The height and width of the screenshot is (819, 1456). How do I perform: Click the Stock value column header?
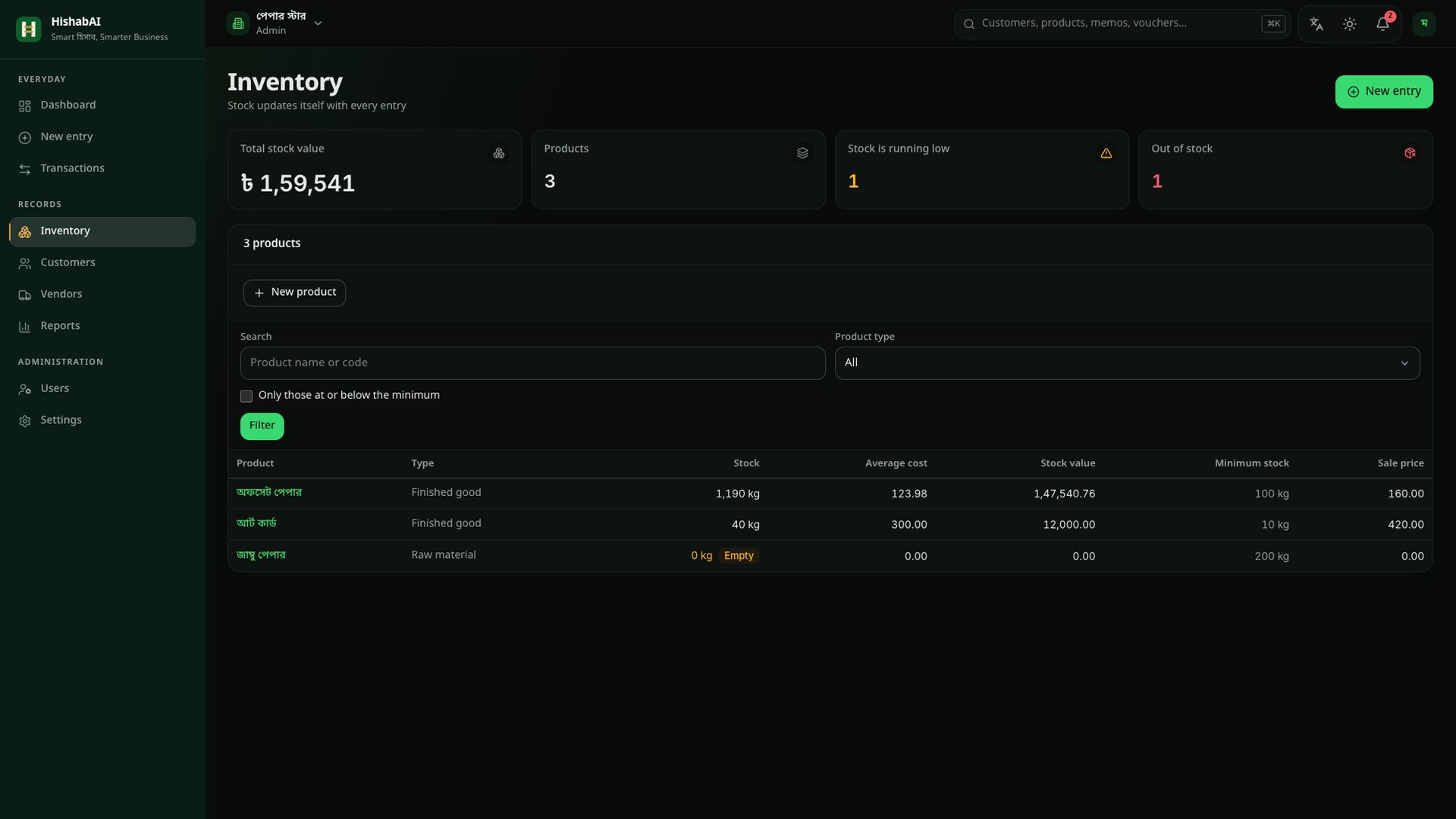coord(1068,463)
